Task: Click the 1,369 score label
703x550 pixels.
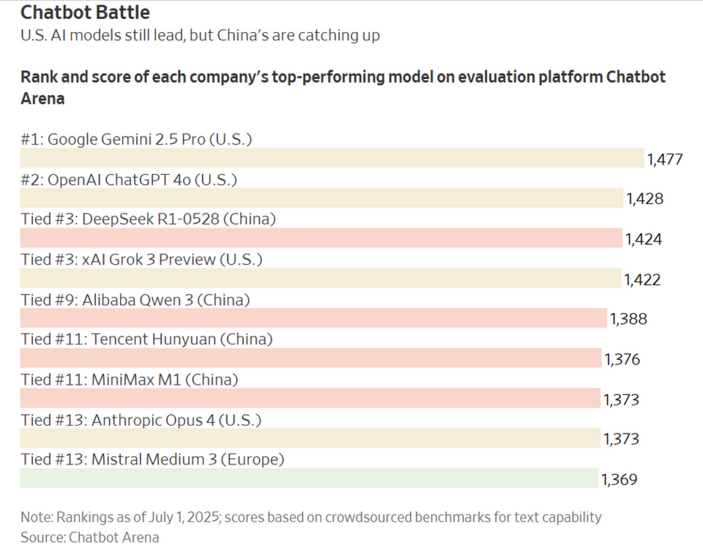Action: [619, 480]
